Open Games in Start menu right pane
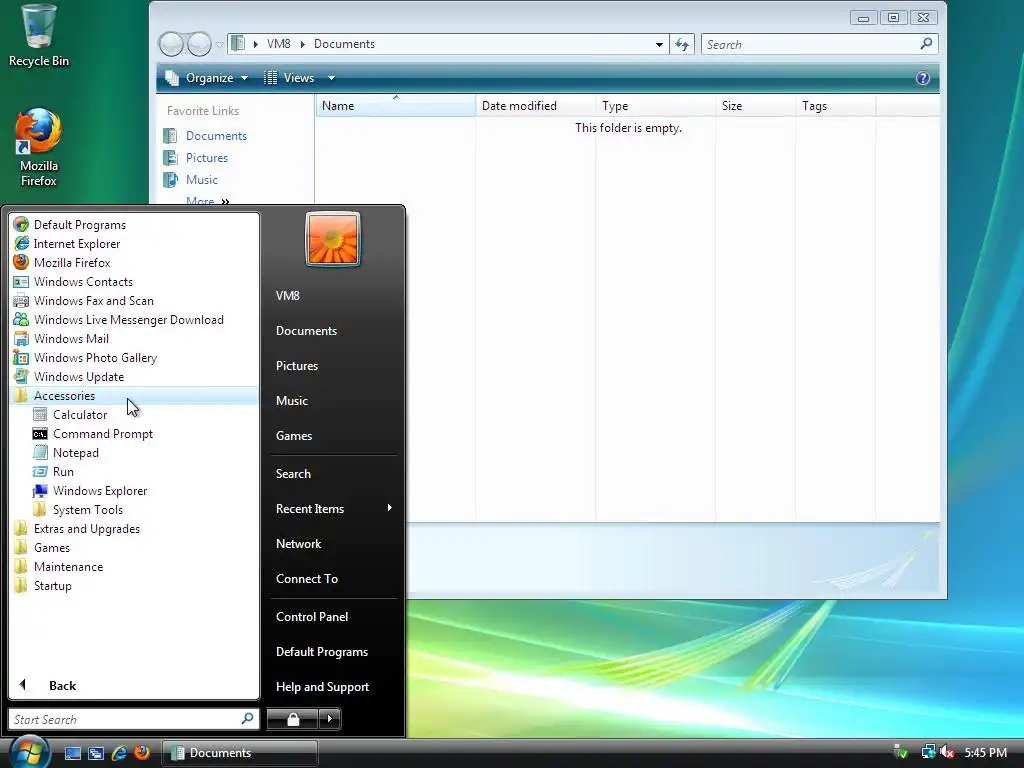The width and height of the screenshot is (1024, 768). pos(293,436)
